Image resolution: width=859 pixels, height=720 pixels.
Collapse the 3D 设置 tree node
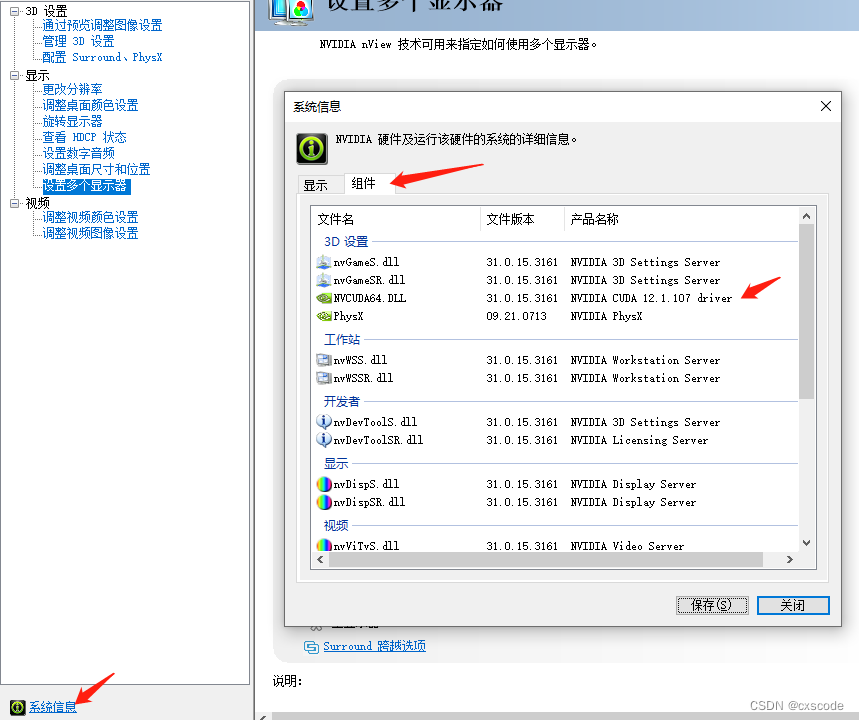click(15, 11)
